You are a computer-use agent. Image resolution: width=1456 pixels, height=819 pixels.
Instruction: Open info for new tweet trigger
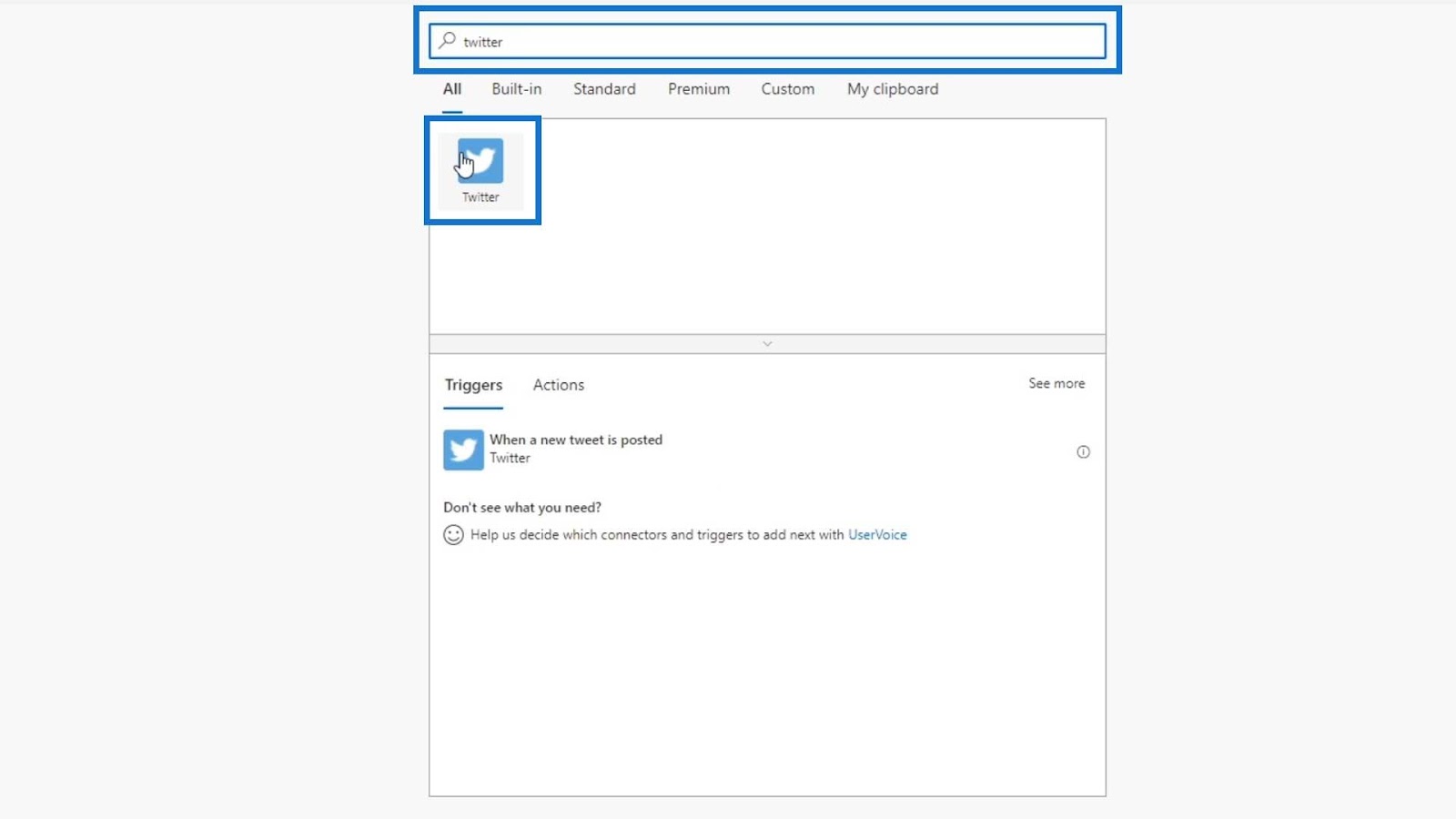coord(1083,451)
